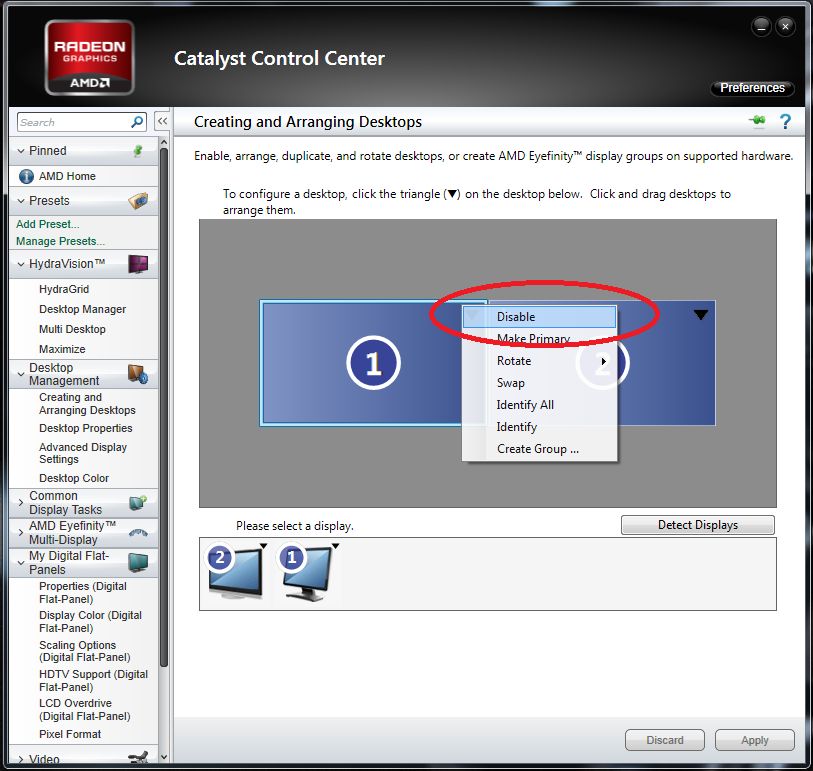Open display 2 thumbnail triangle menu
The width and height of the screenshot is (813, 771).
pyautogui.click(x=263, y=546)
